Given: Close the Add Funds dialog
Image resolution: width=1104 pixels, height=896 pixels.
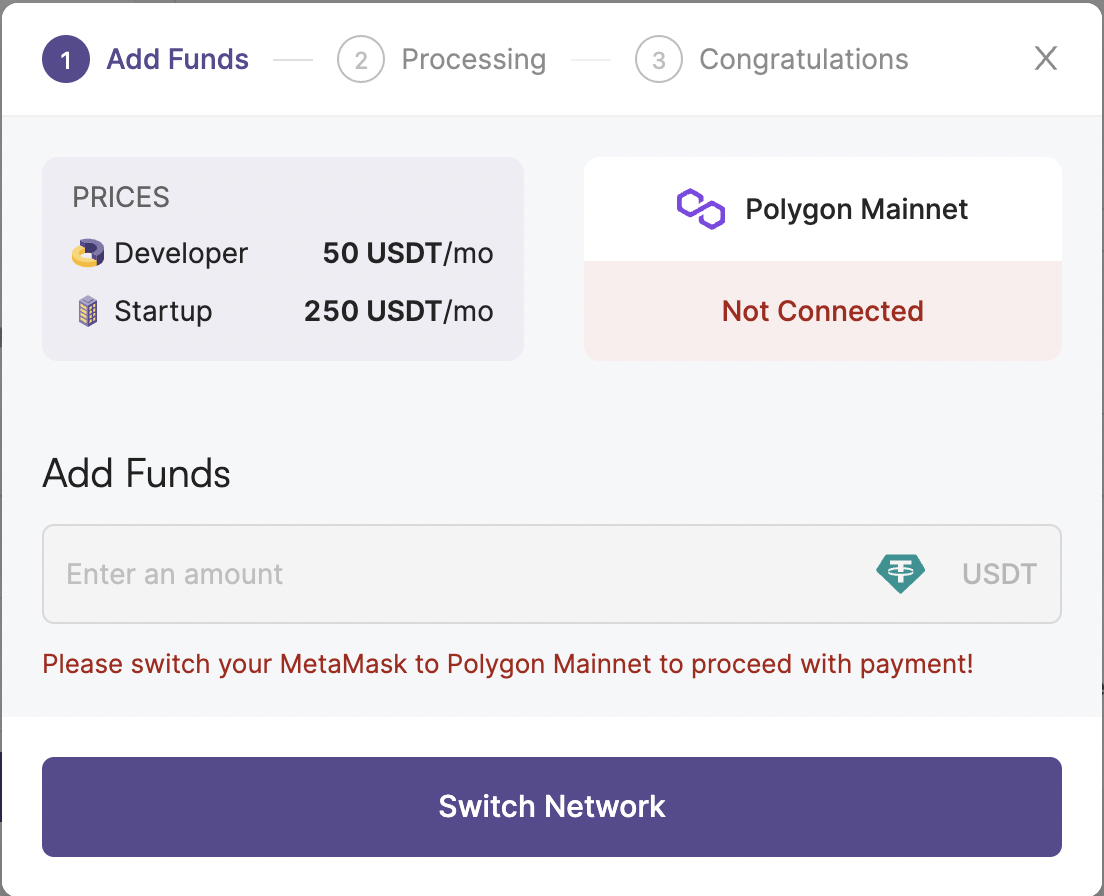Looking at the screenshot, I should click(x=1046, y=58).
